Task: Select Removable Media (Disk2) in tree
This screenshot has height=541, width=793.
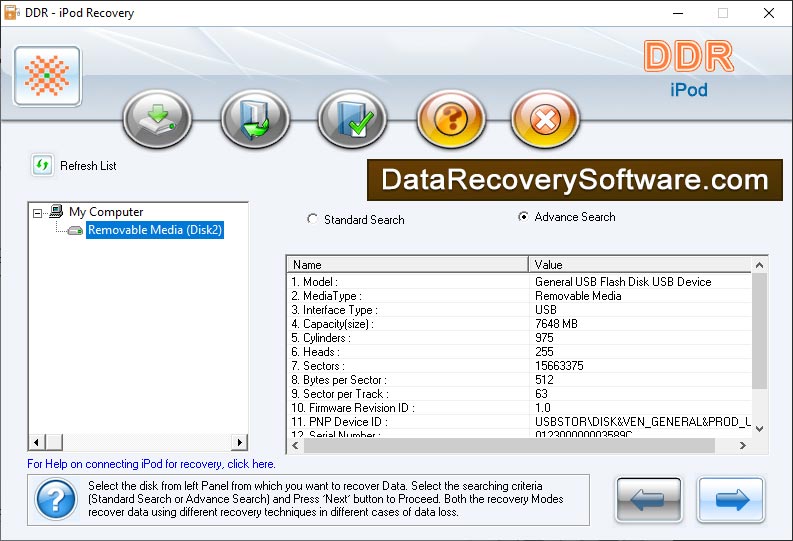Action: (x=155, y=230)
